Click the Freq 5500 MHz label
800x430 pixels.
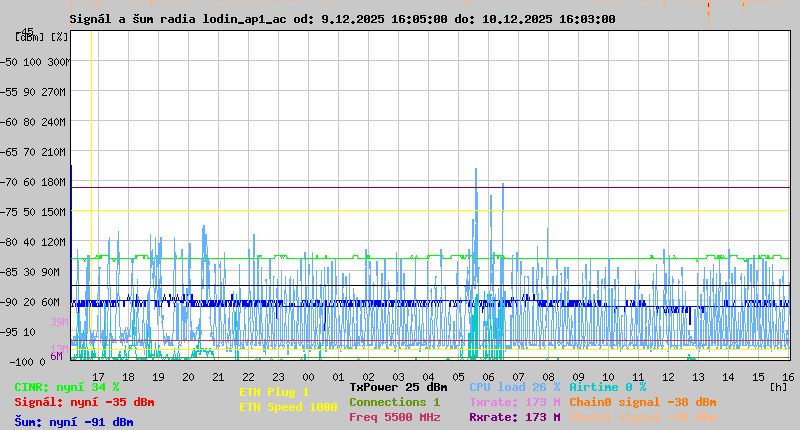pos(394,417)
